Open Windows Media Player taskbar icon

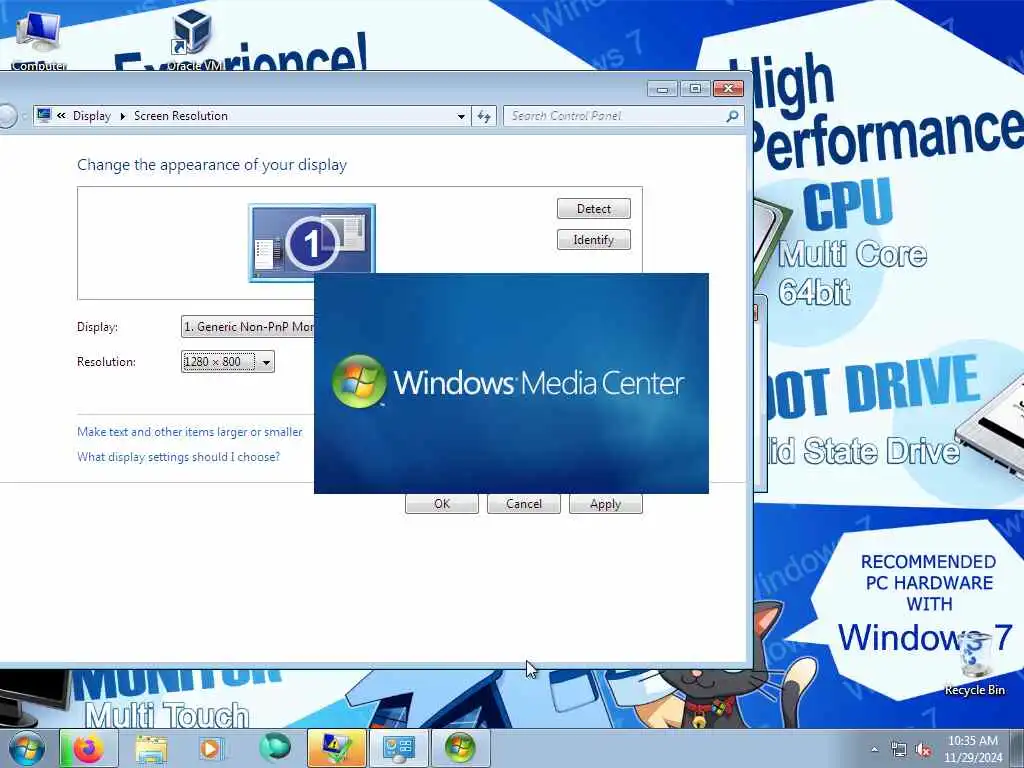[x=211, y=748]
